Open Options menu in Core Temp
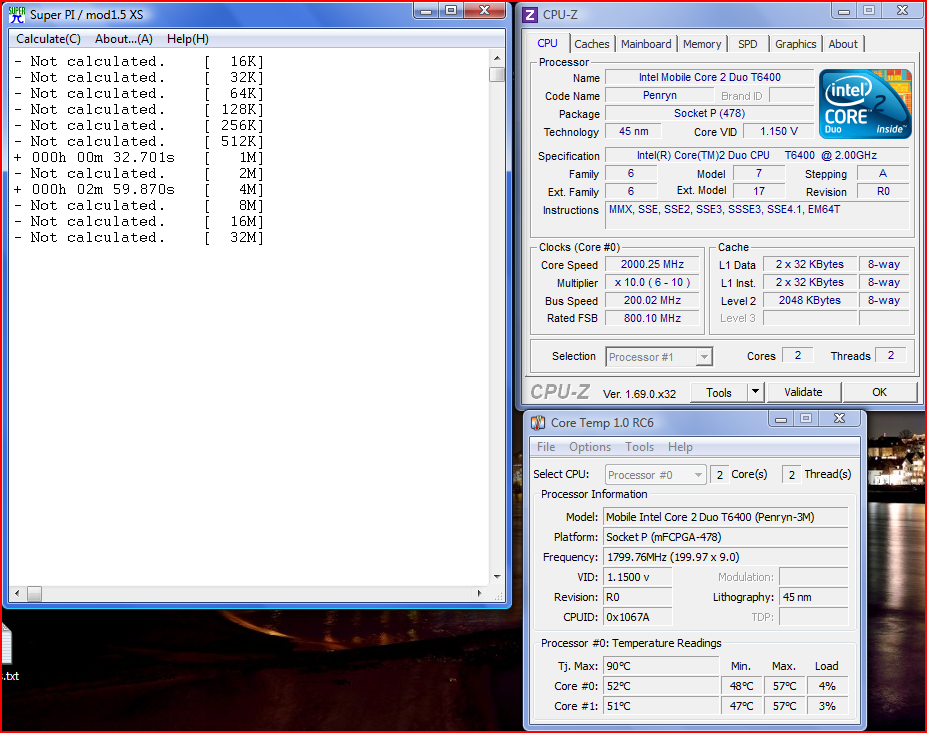Screen dimensions: 927x733 pyautogui.click(x=590, y=447)
